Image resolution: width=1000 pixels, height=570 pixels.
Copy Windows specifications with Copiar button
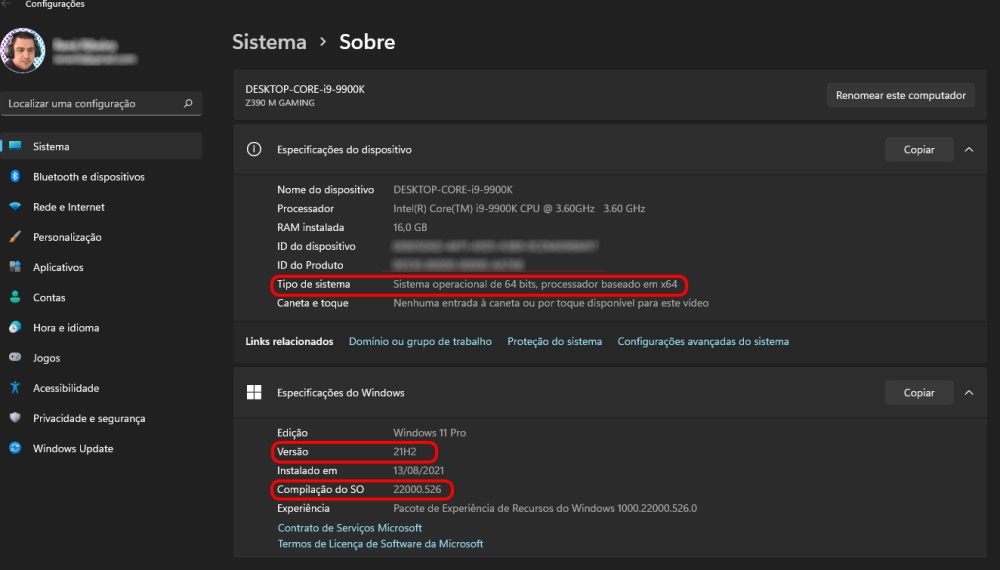[x=919, y=392]
